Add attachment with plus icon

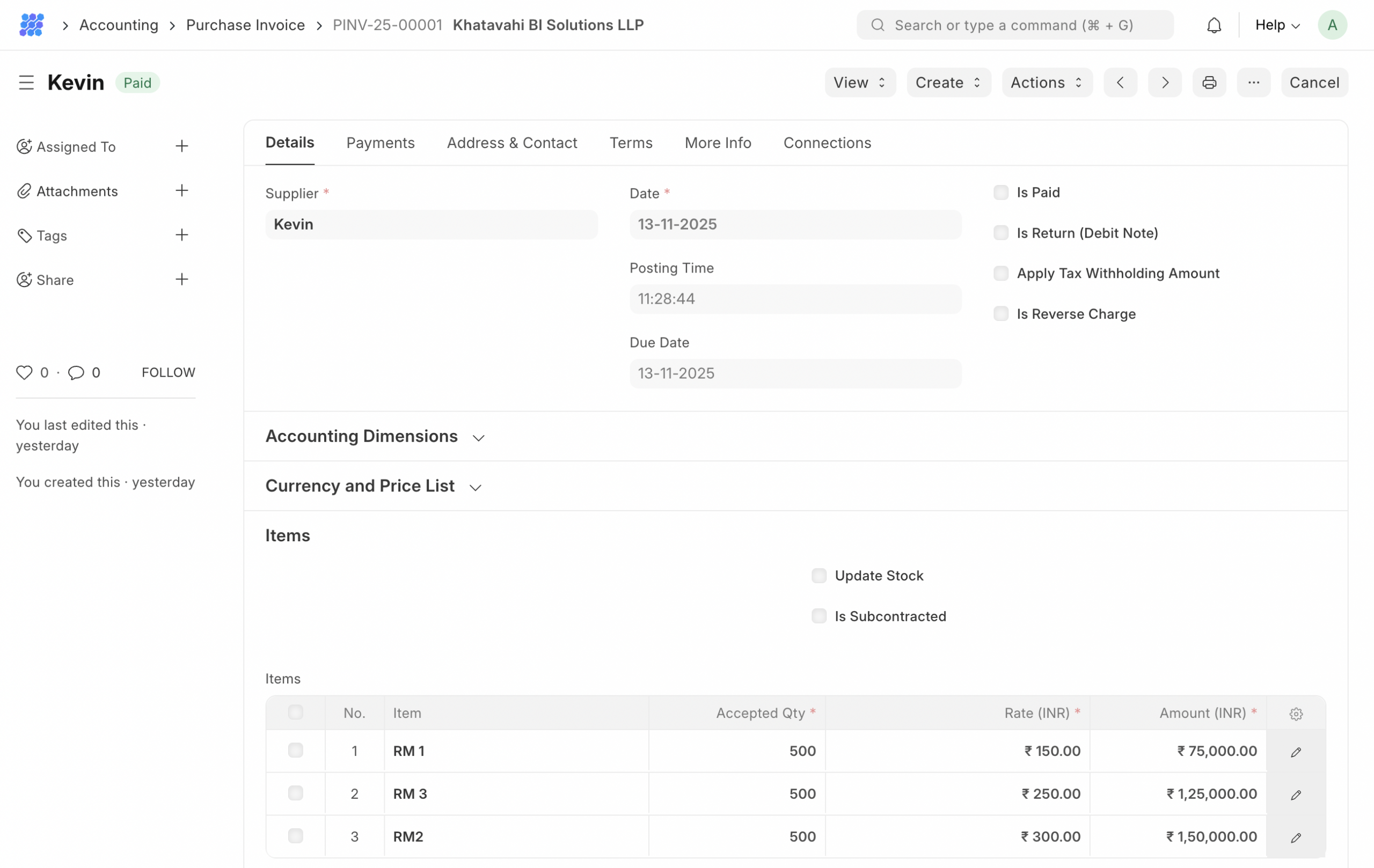click(x=181, y=190)
